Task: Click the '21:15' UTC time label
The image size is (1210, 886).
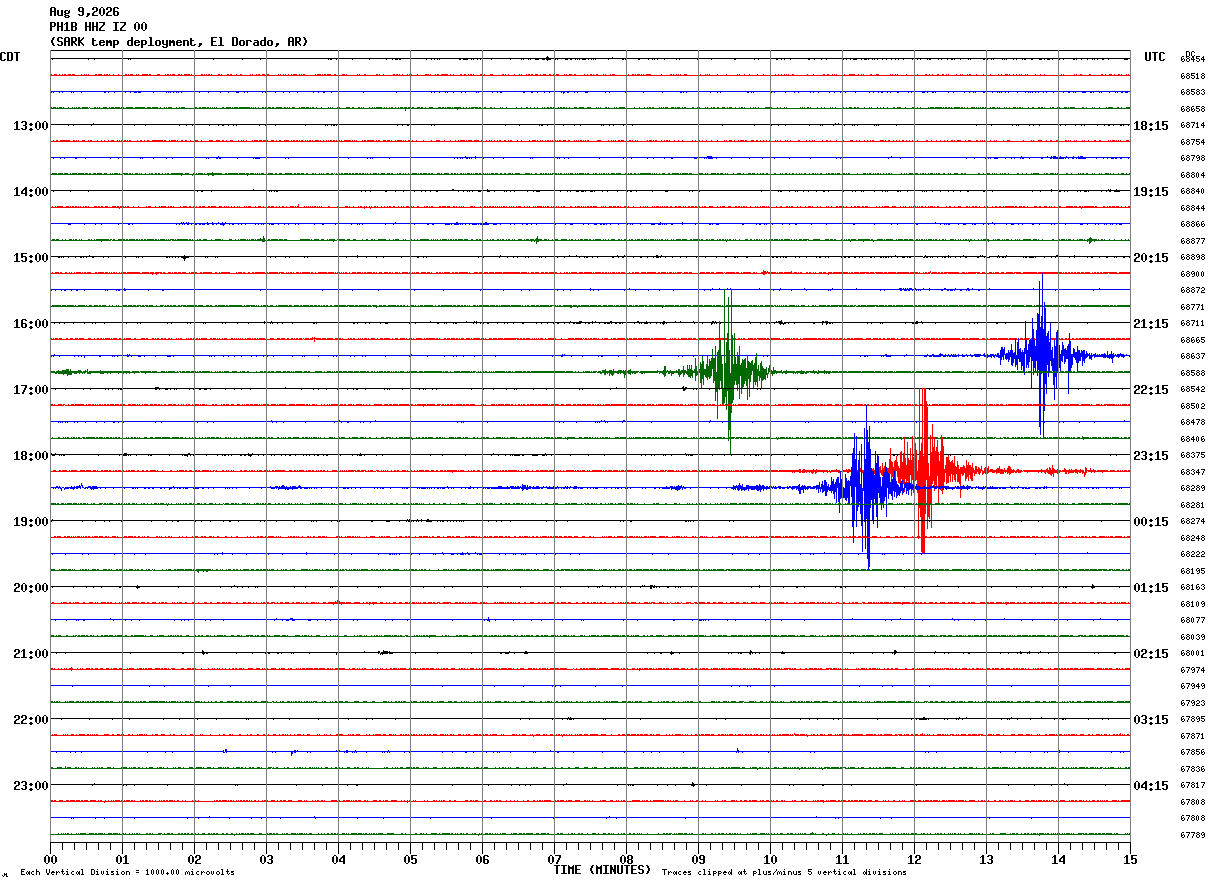Action: 1151,323
